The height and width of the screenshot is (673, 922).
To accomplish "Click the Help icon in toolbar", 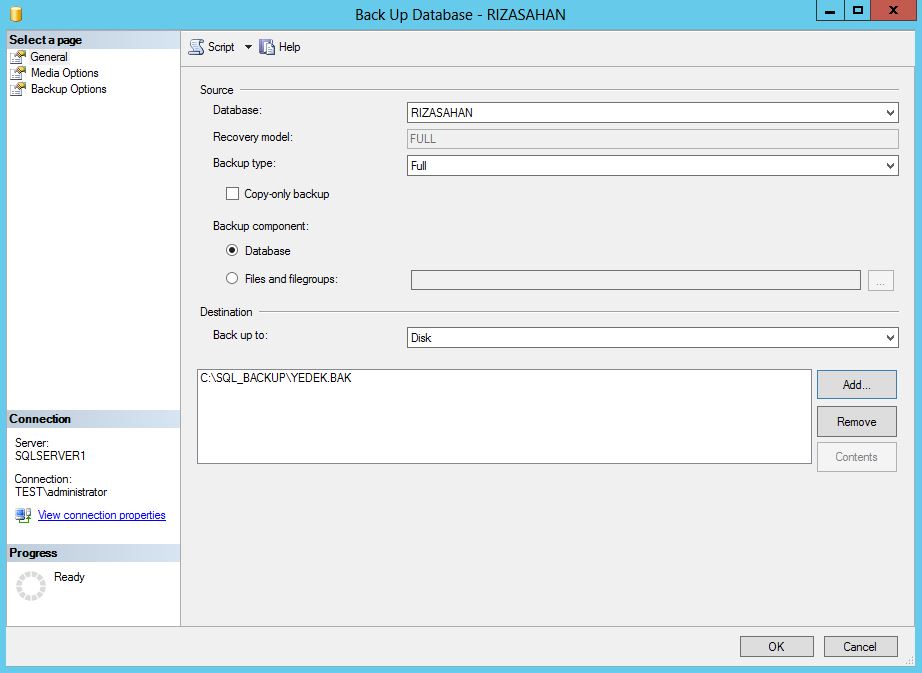I will point(267,47).
